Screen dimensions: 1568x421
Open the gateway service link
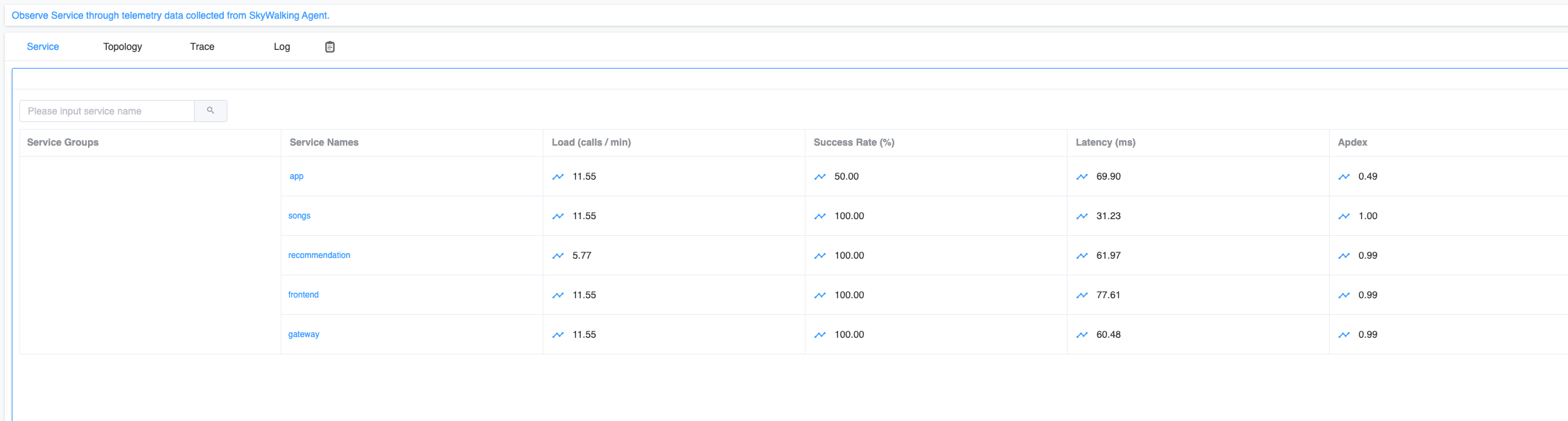(x=304, y=334)
